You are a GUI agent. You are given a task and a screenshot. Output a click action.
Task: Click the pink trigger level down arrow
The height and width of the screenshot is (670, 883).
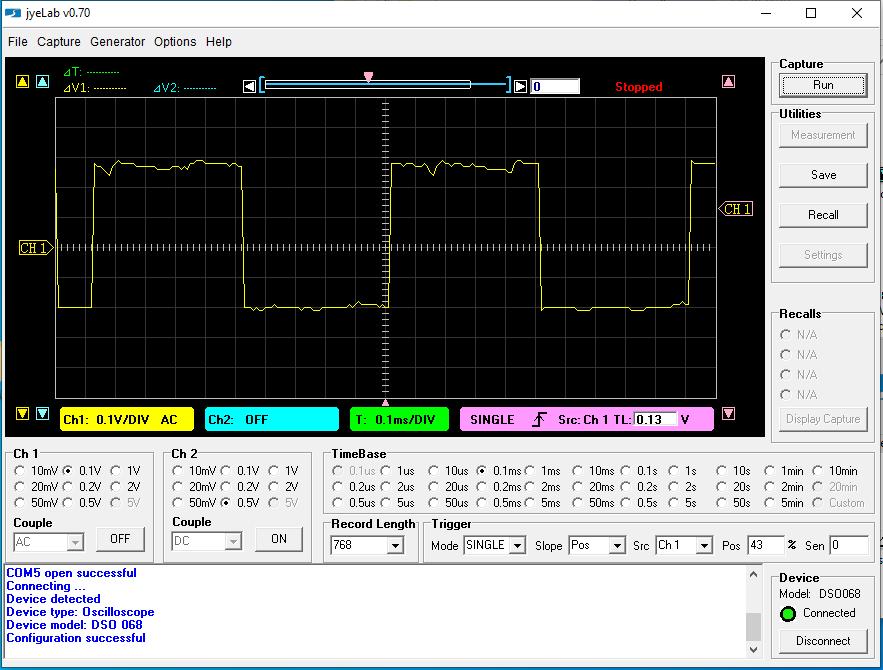728,413
